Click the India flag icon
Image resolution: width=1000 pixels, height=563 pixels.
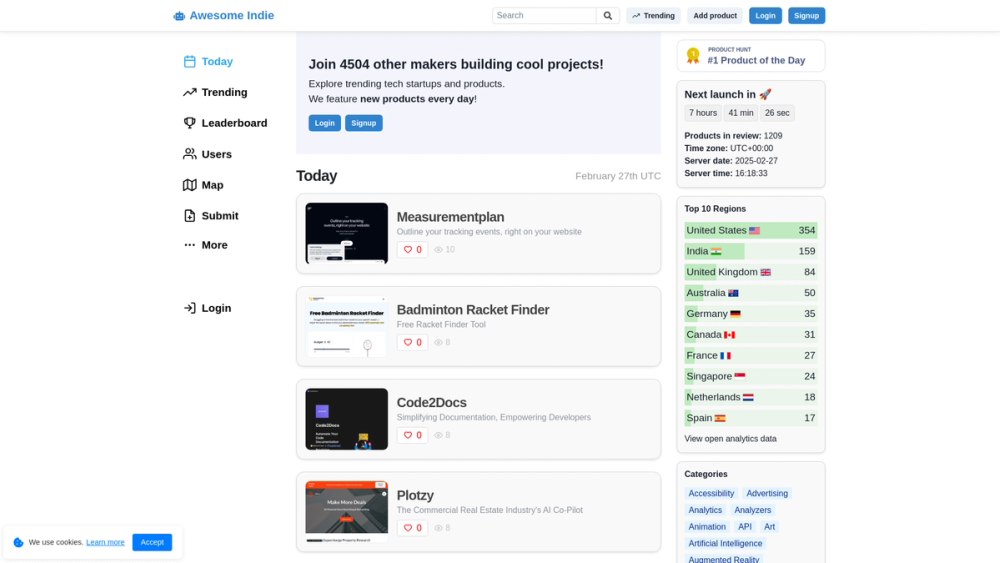tap(716, 251)
